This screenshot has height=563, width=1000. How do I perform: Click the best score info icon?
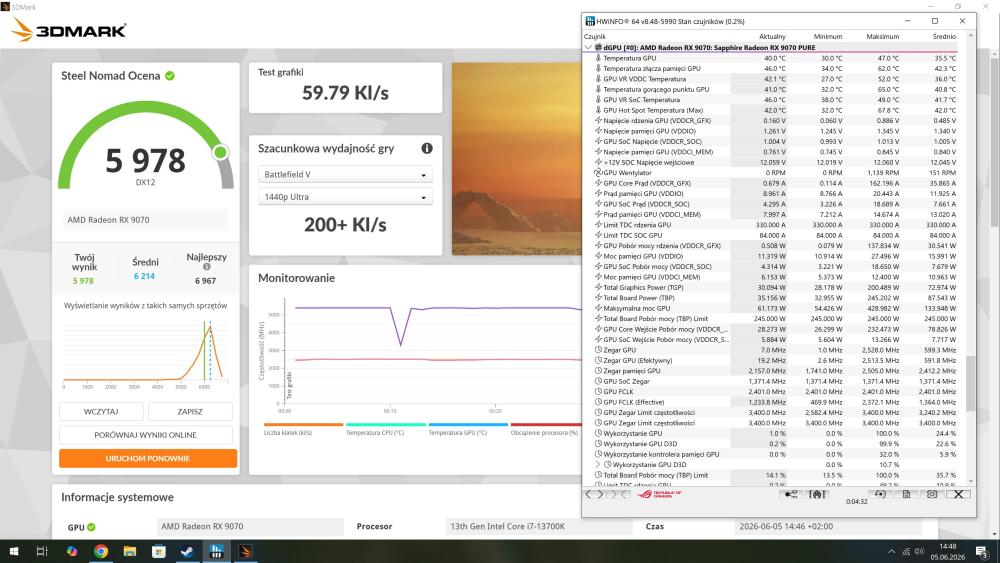[207, 267]
